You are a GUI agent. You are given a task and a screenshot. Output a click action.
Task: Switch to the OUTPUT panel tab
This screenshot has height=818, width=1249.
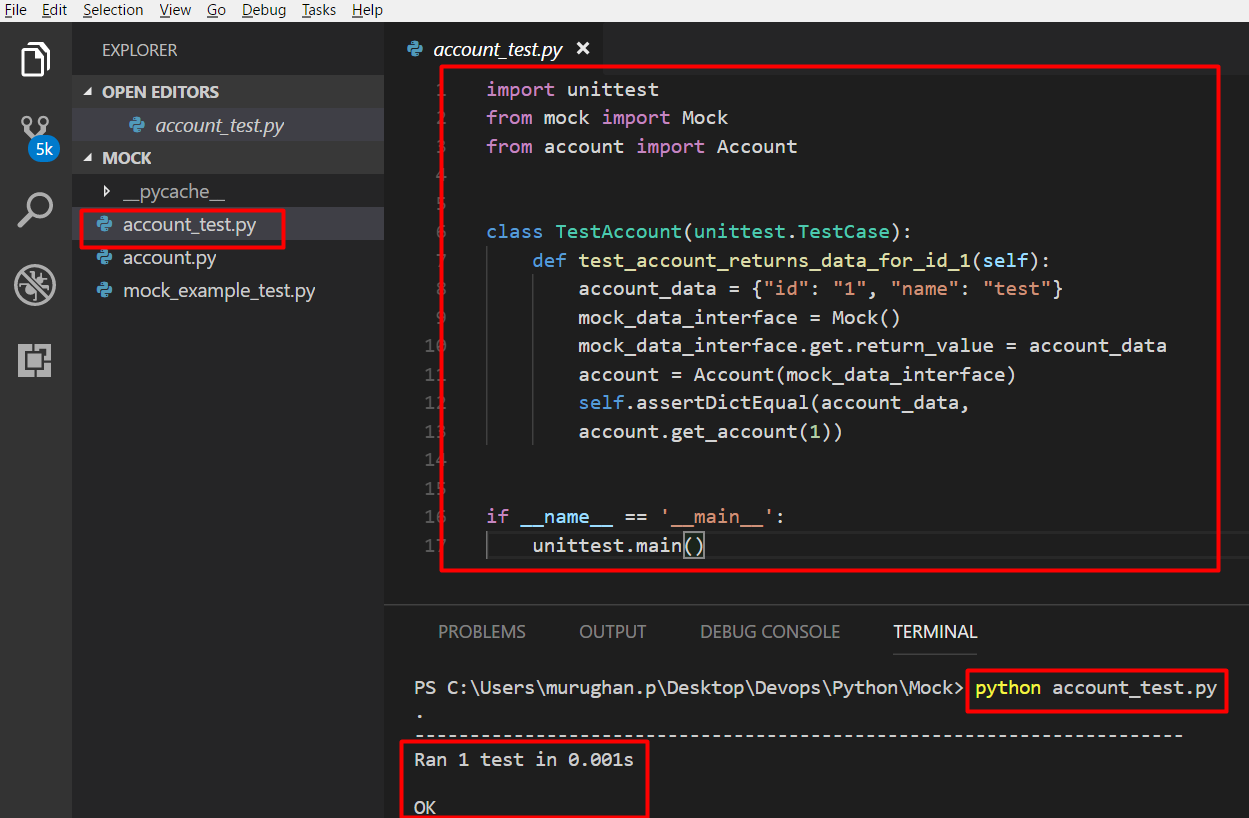pos(613,632)
